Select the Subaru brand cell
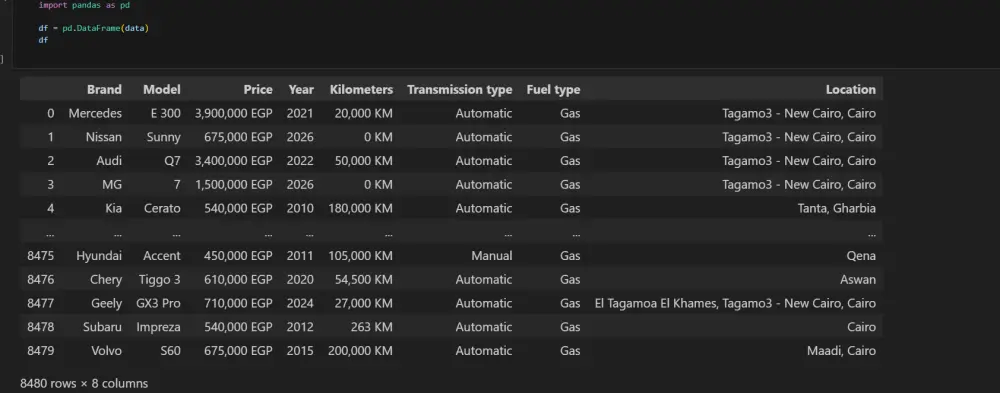 coord(102,327)
